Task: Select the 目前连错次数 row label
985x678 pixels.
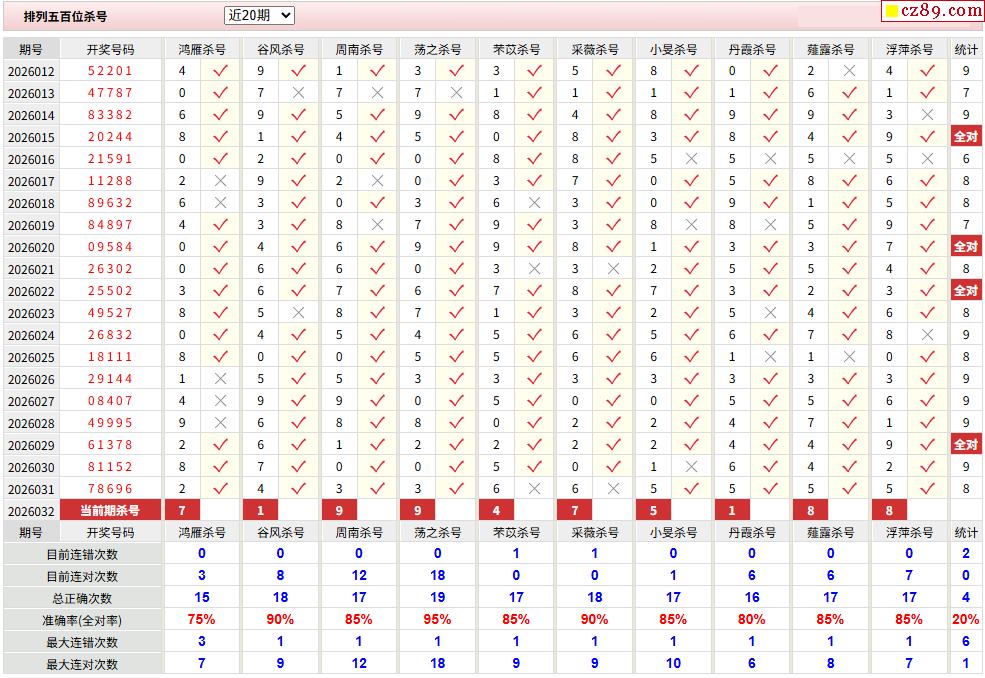Action: coord(82,555)
